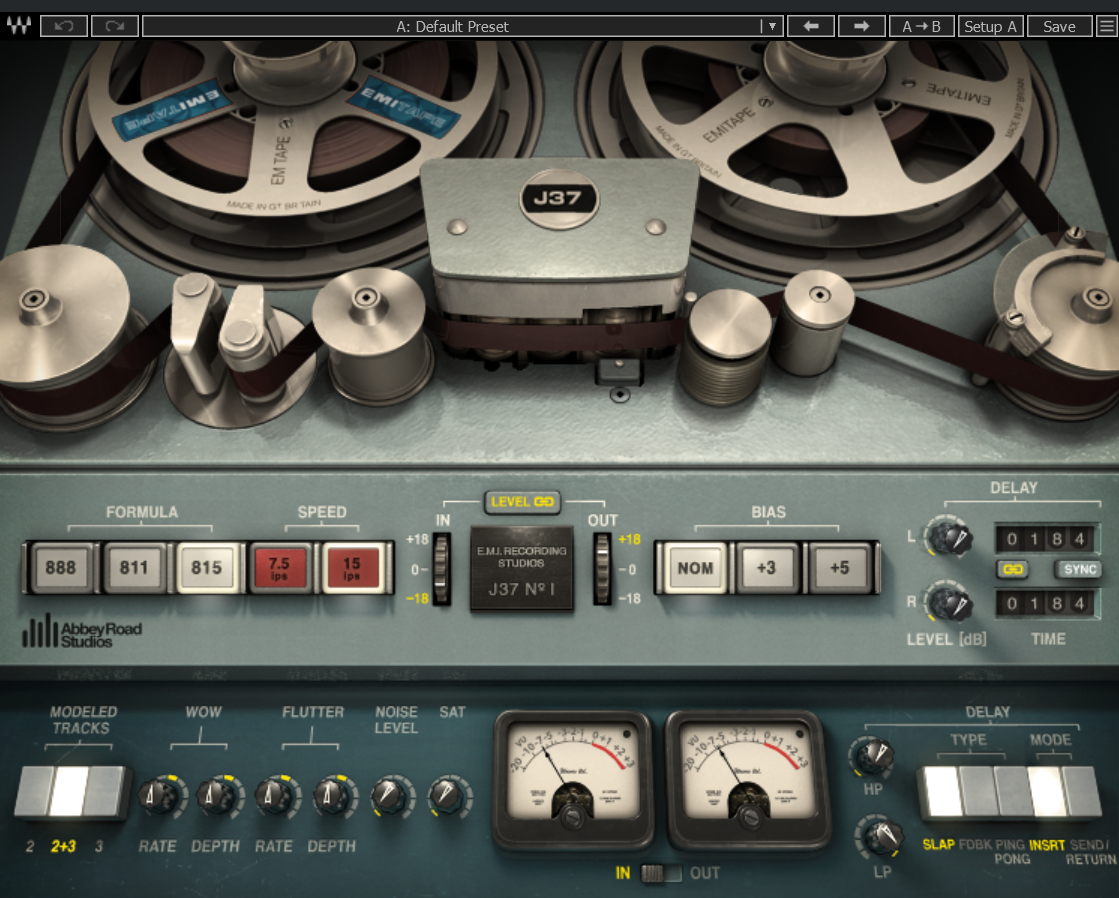Click the Flutter RATE knob
The width and height of the screenshot is (1119, 898).
click(x=275, y=796)
